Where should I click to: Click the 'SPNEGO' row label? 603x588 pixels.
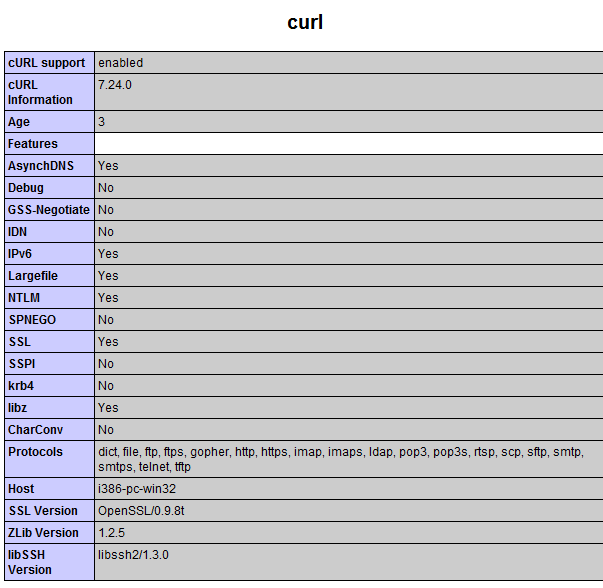(x=32, y=320)
